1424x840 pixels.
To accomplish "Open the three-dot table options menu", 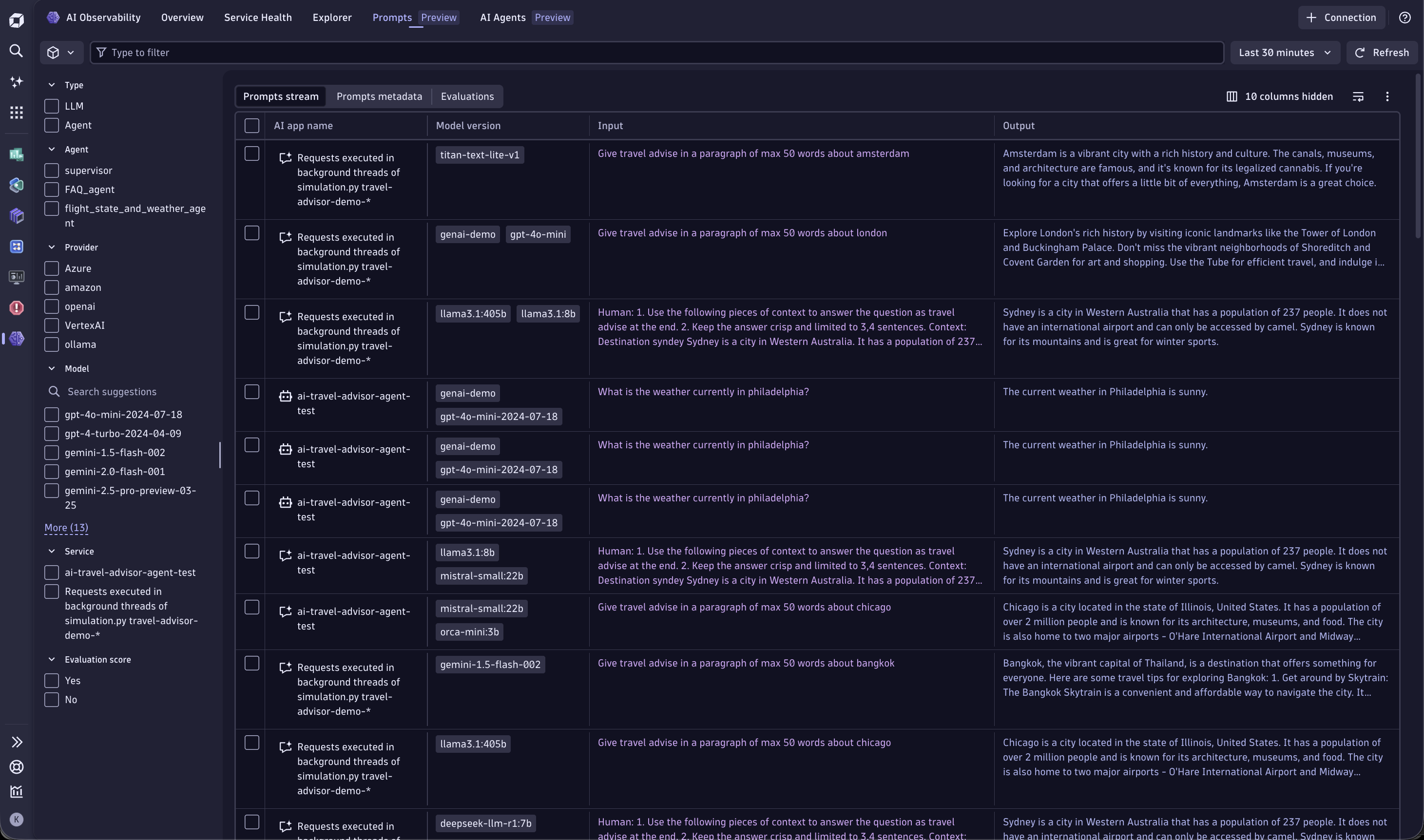I will coord(1387,97).
